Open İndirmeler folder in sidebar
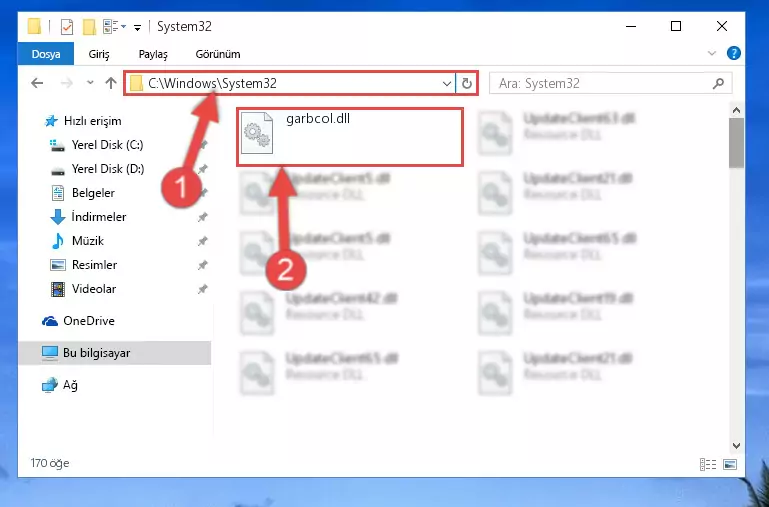This screenshot has height=507, width=769. coord(99,217)
